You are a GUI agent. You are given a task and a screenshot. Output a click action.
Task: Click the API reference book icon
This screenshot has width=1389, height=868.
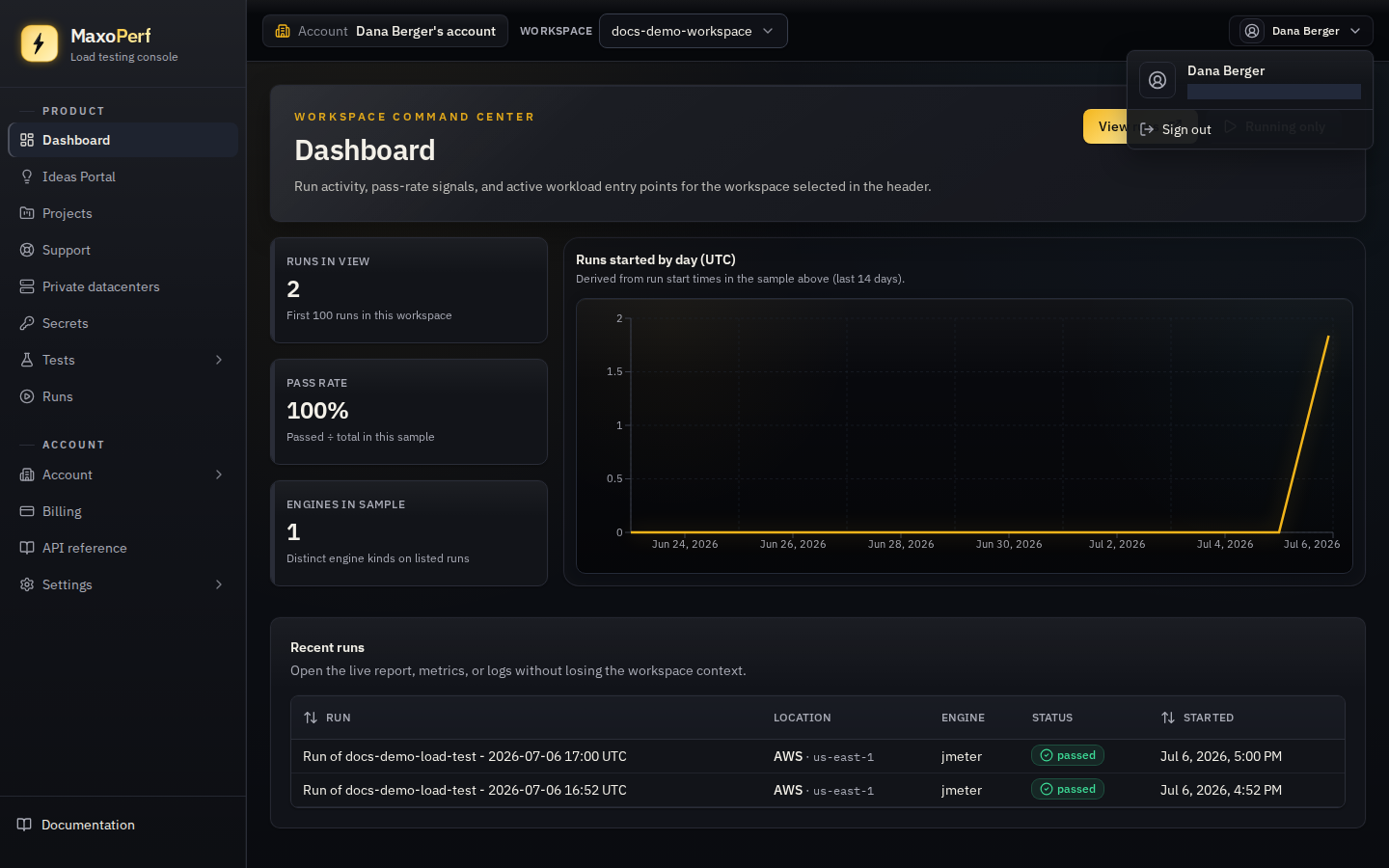tap(27, 548)
